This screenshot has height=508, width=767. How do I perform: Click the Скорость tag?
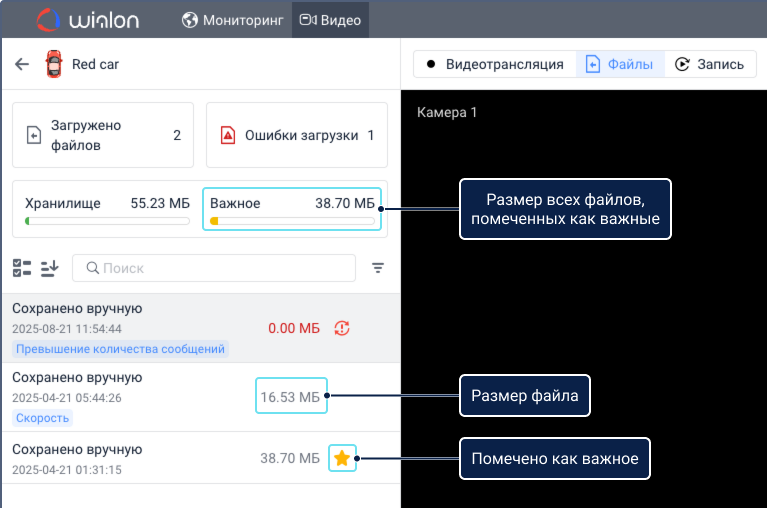pos(43,418)
